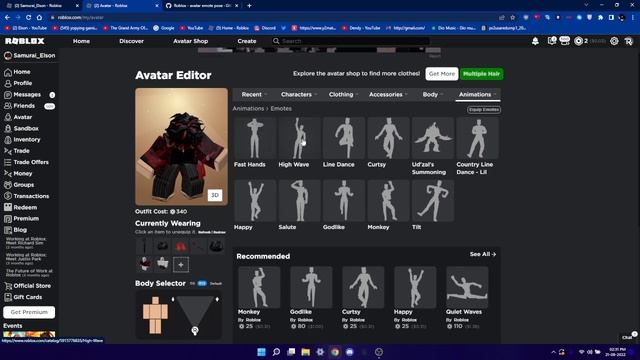Select the Fast Hands emote

click(255, 138)
